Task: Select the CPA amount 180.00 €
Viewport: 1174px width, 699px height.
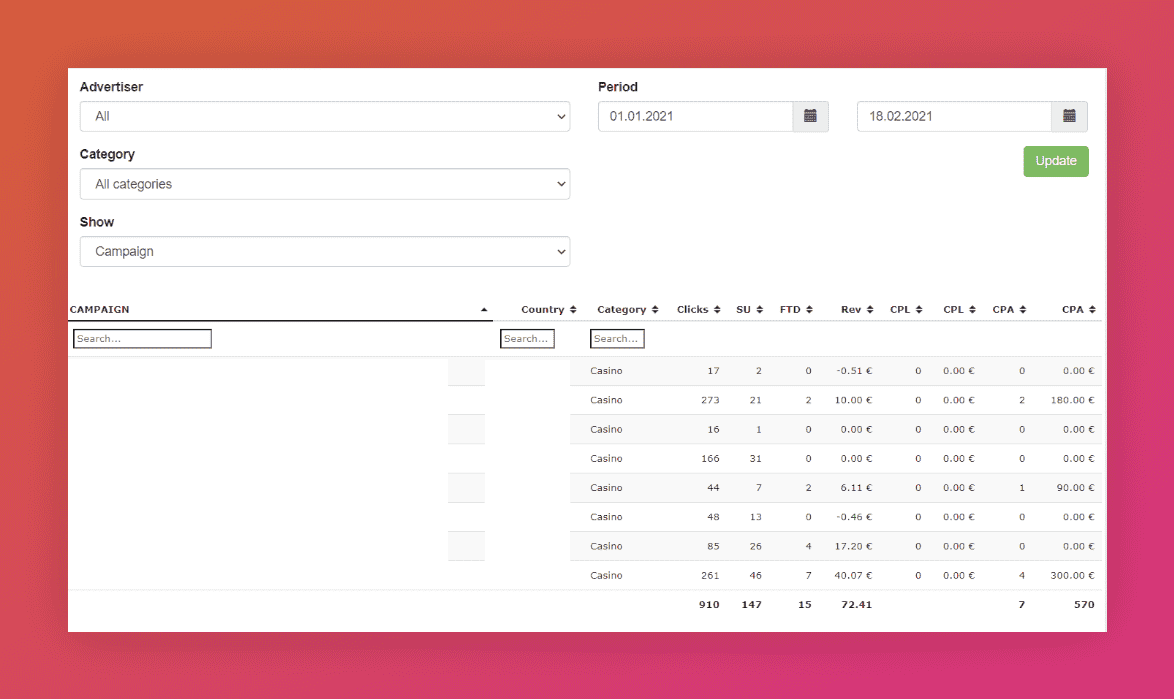Action: (1072, 400)
